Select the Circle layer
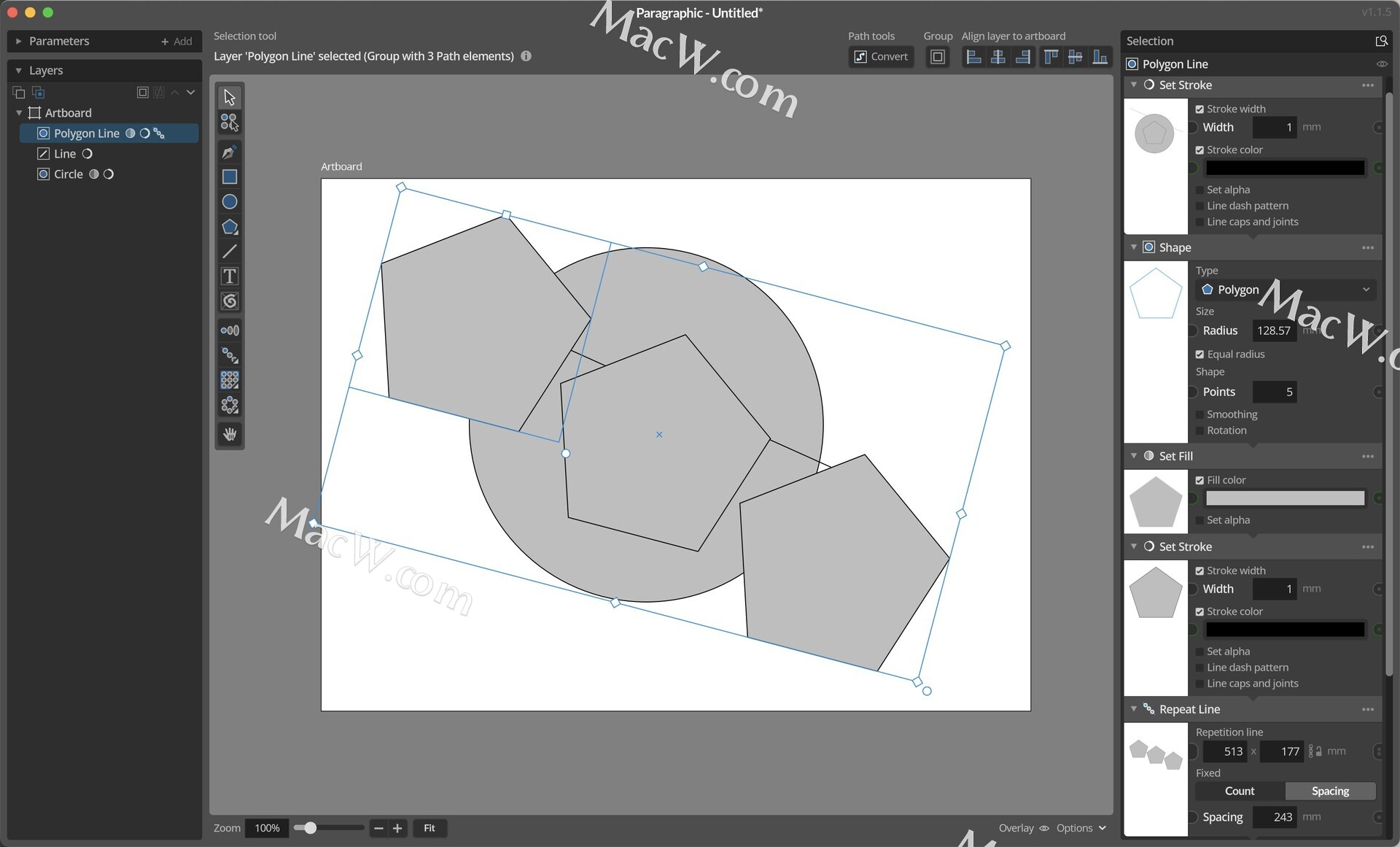Screen dimensions: 1400x847 (x=69, y=174)
